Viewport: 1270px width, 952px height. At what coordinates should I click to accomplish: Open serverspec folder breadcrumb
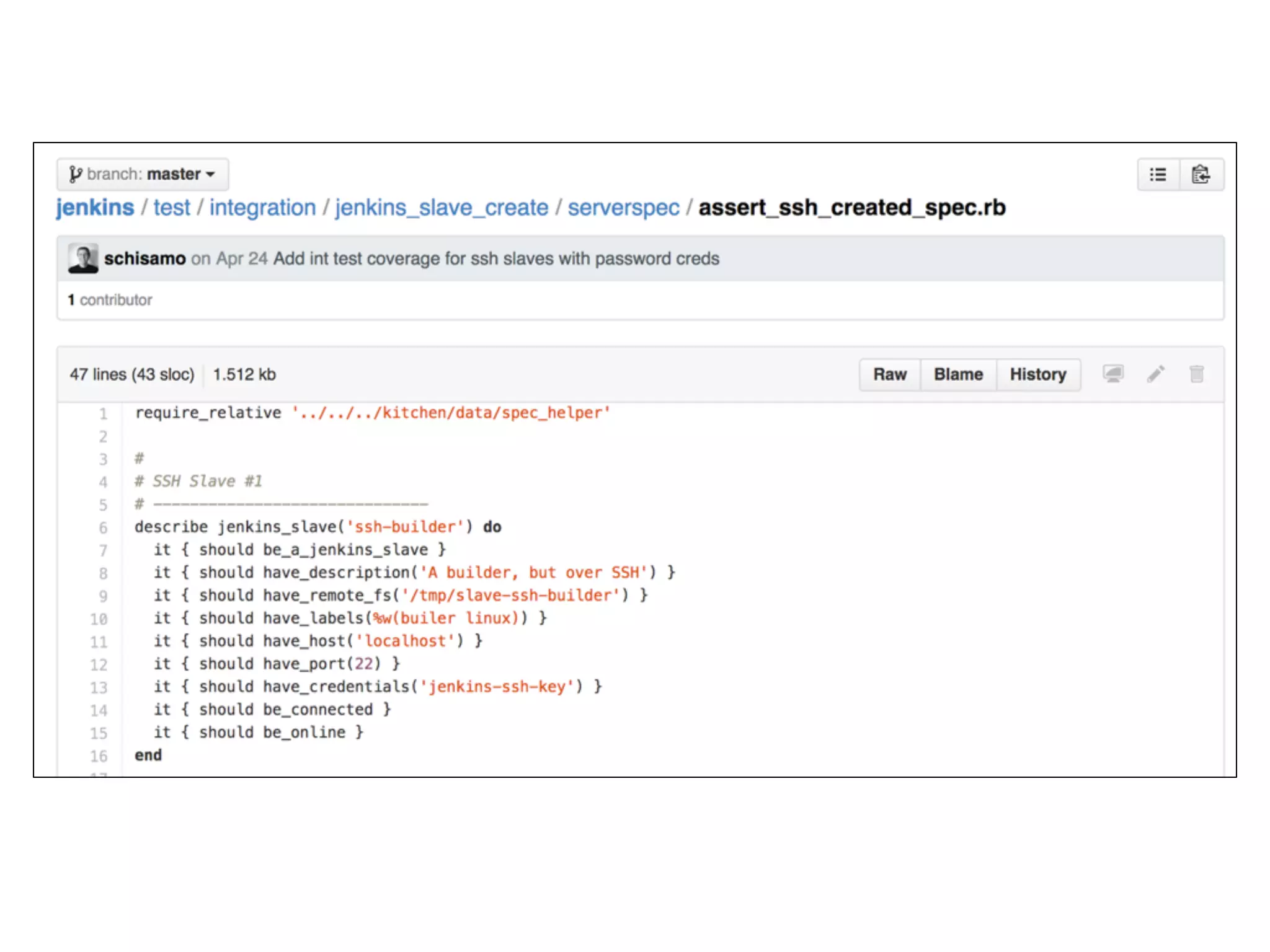tap(623, 208)
